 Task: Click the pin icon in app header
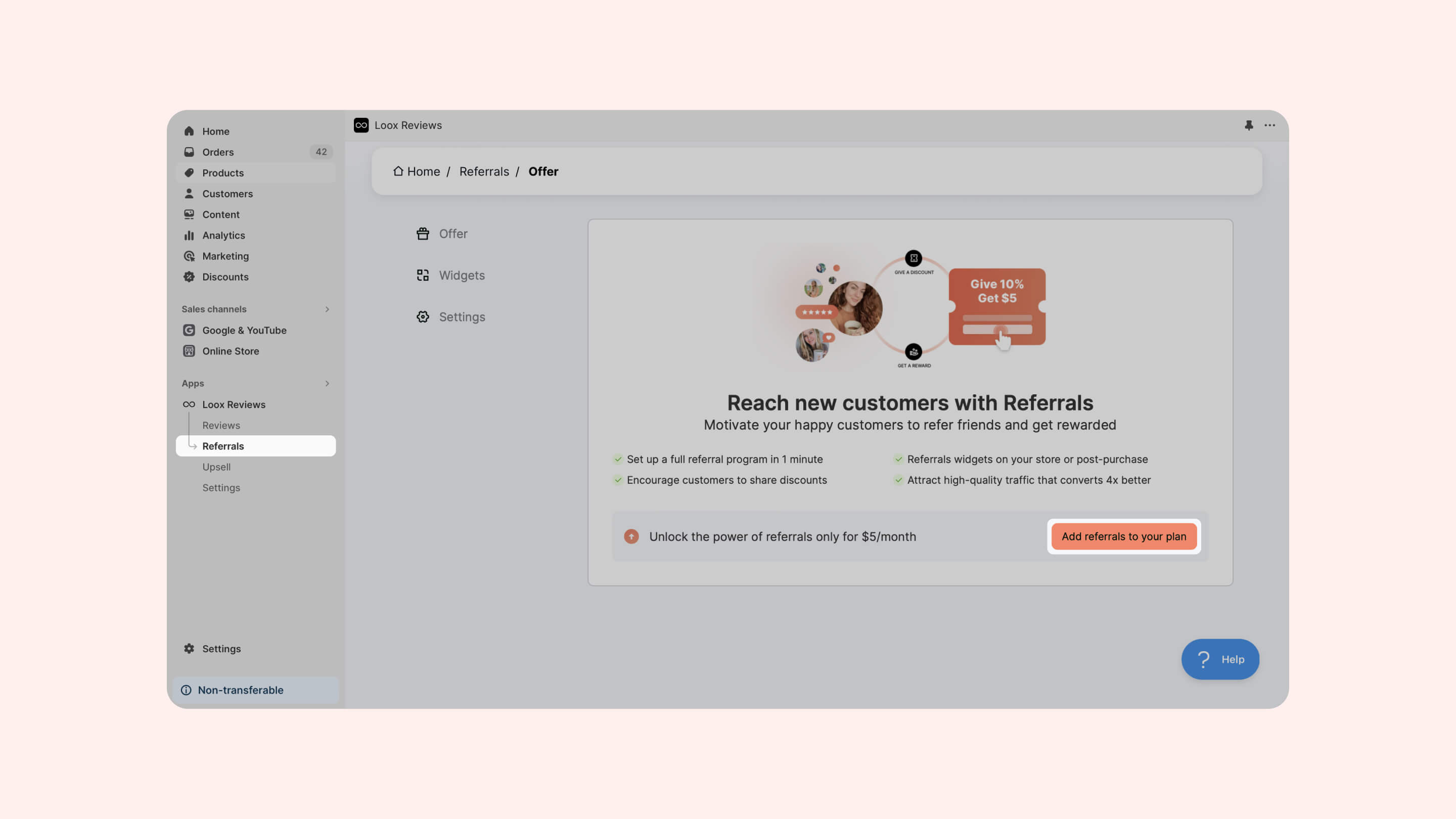tap(1249, 125)
